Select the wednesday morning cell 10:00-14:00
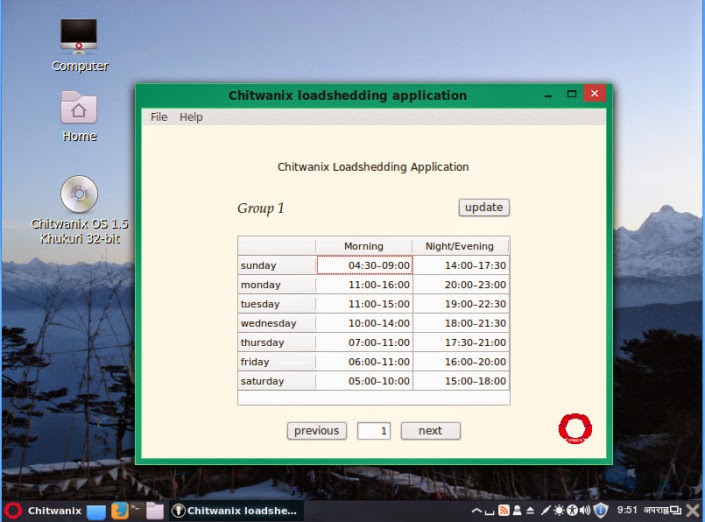705x522 pixels. (x=365, y=323)
